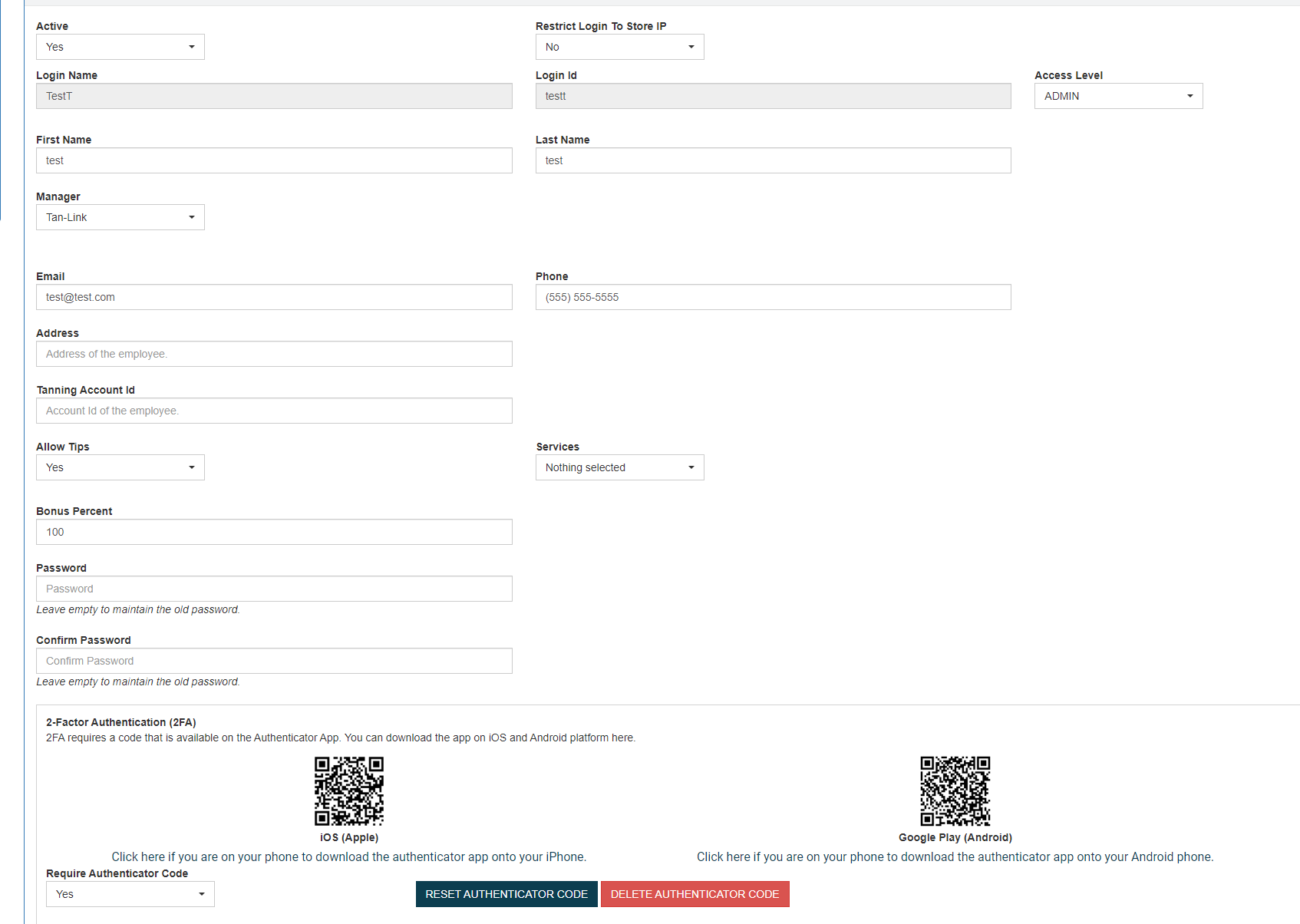1300x924 pixels.
Task: Click the Confirm Password input field
Action: click(x=274, y=661)
